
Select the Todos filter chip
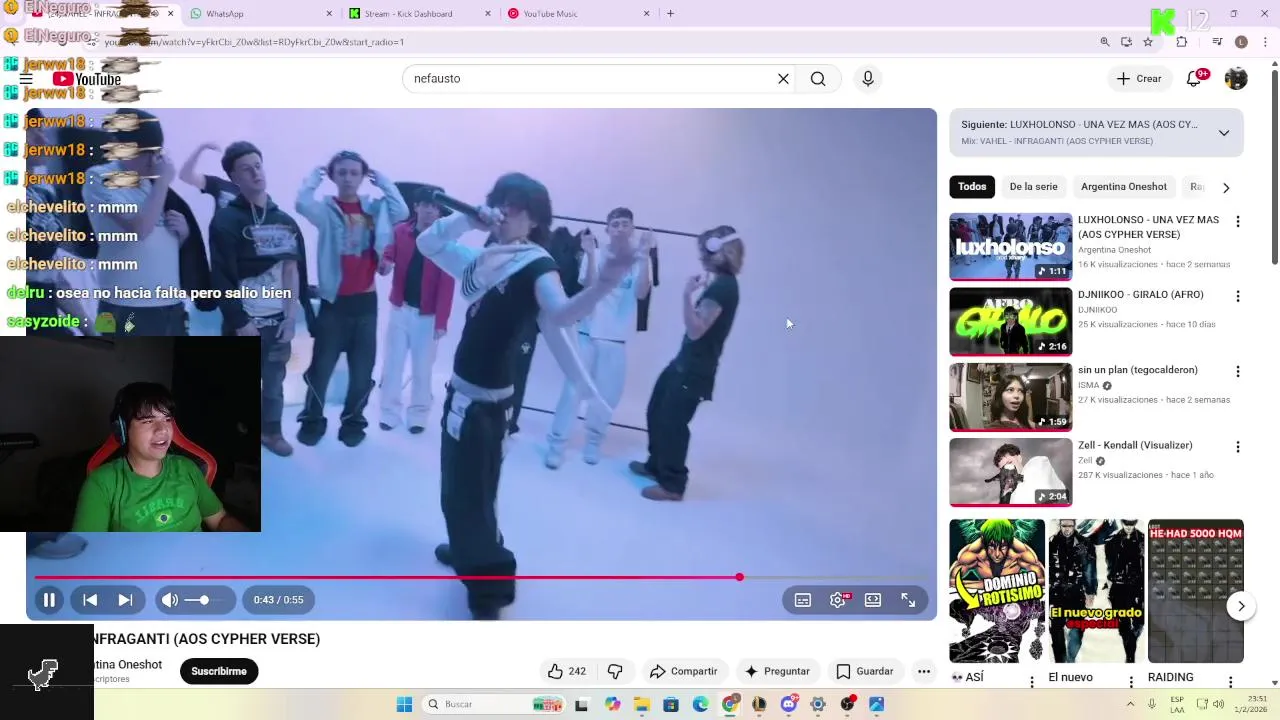click(x=972, y=187)
